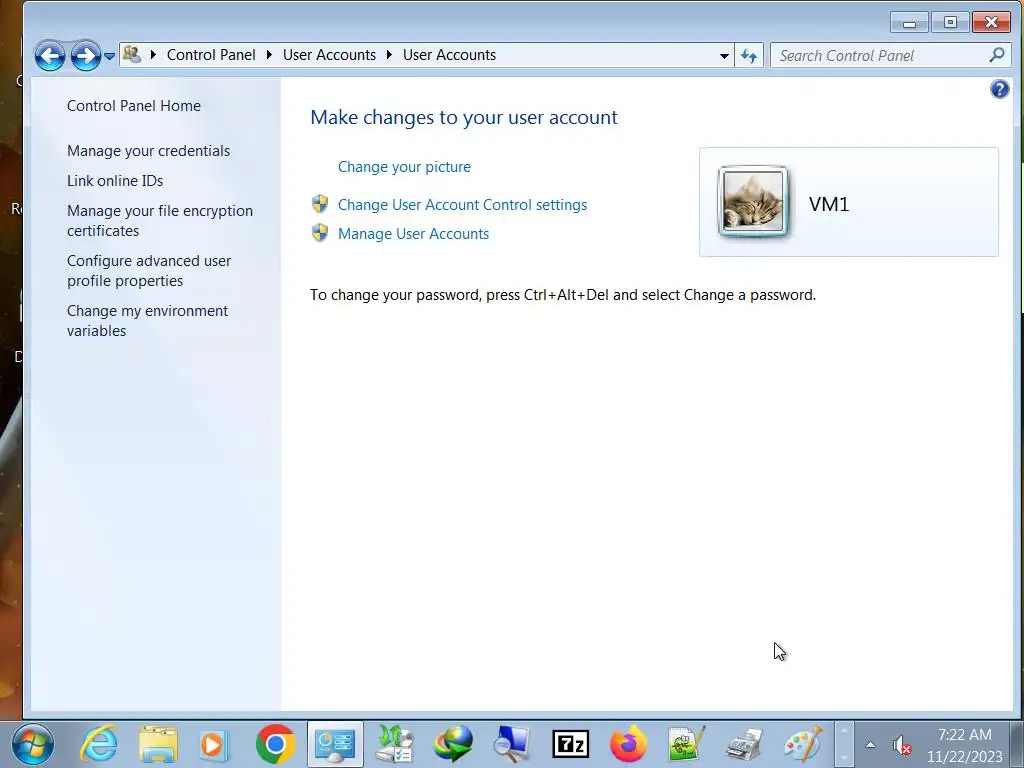
Task: Click the Refresh button beside address bar
Action: [749, 56]
